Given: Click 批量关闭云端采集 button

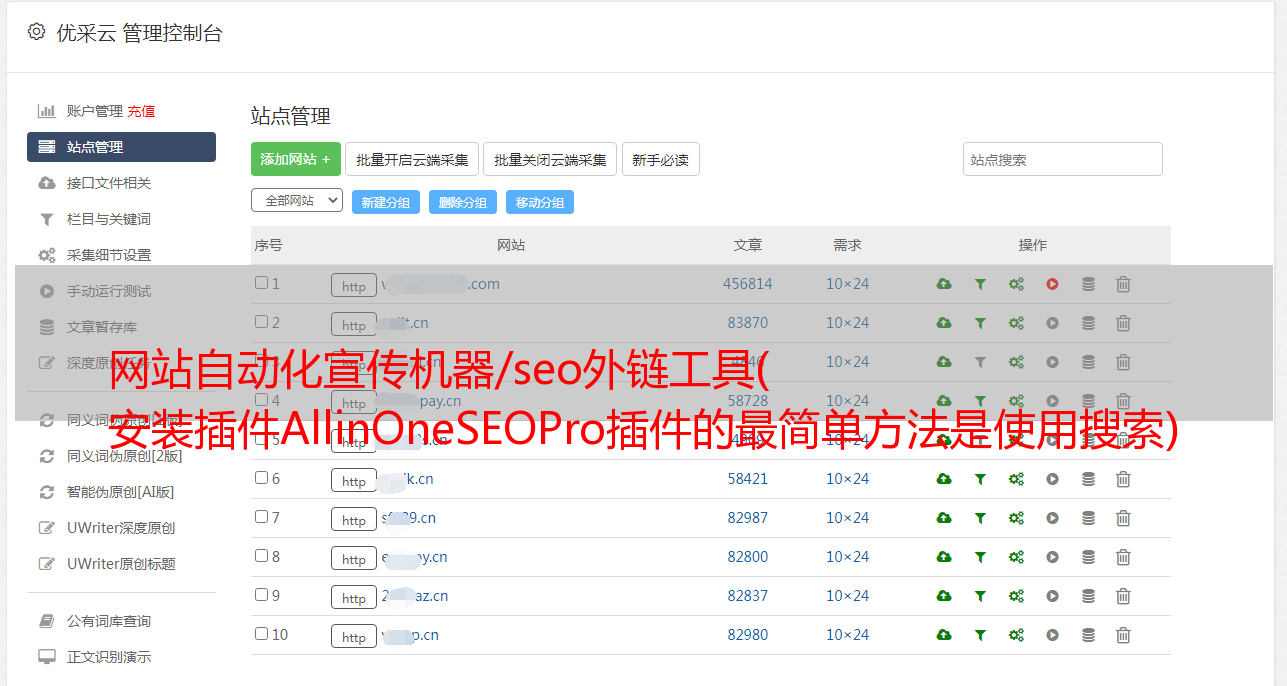Looking at the screenshot, I should 550,159.
